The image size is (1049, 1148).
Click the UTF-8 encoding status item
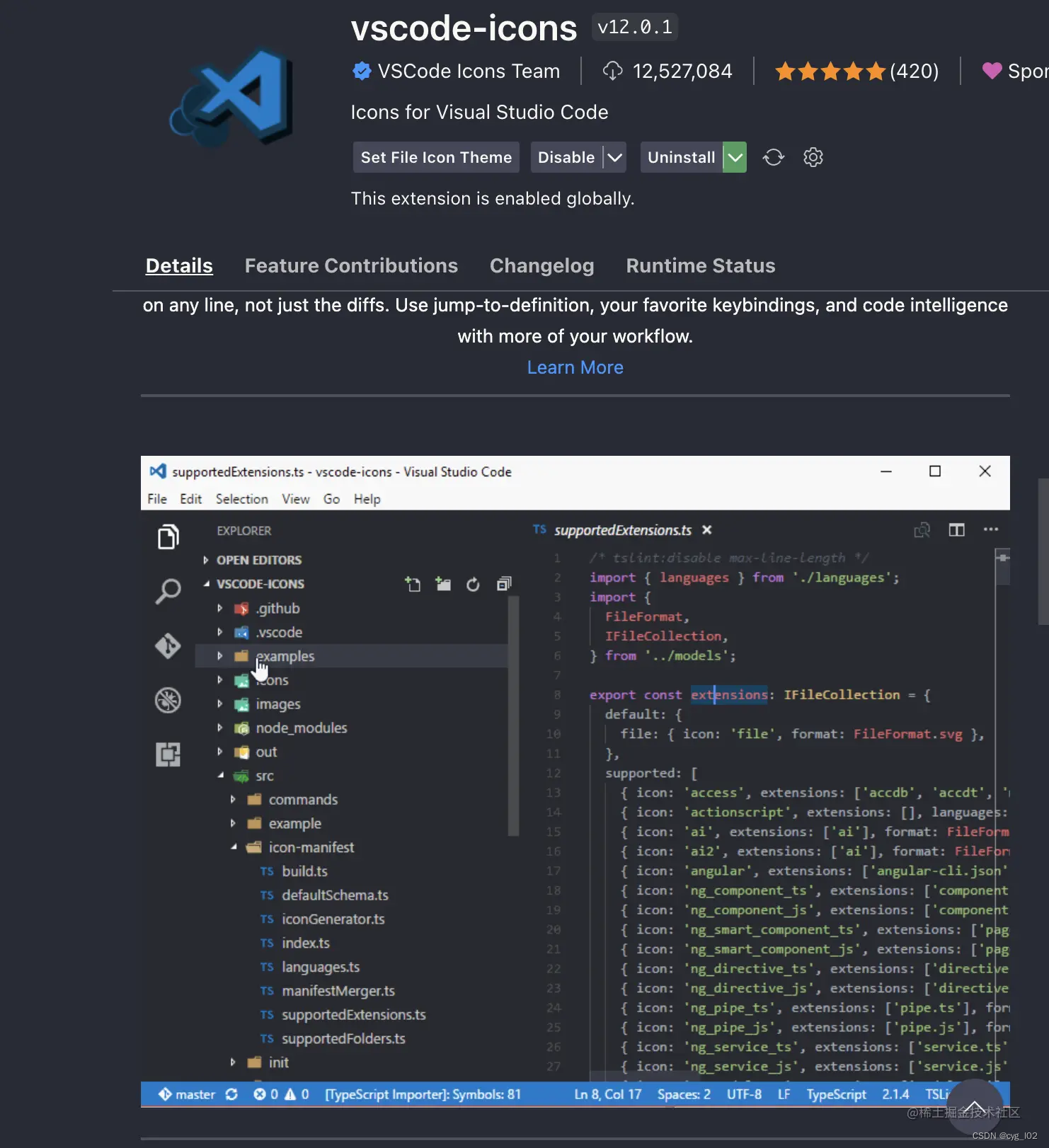744,1094
